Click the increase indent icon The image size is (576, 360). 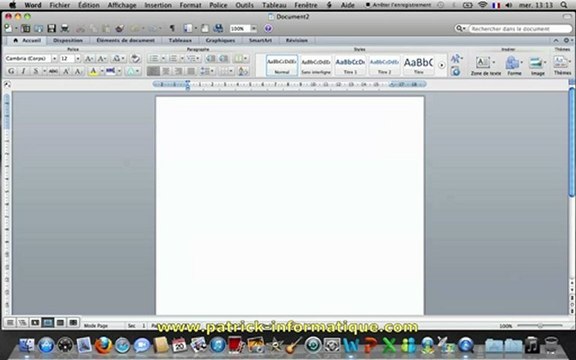click(223, 58)
